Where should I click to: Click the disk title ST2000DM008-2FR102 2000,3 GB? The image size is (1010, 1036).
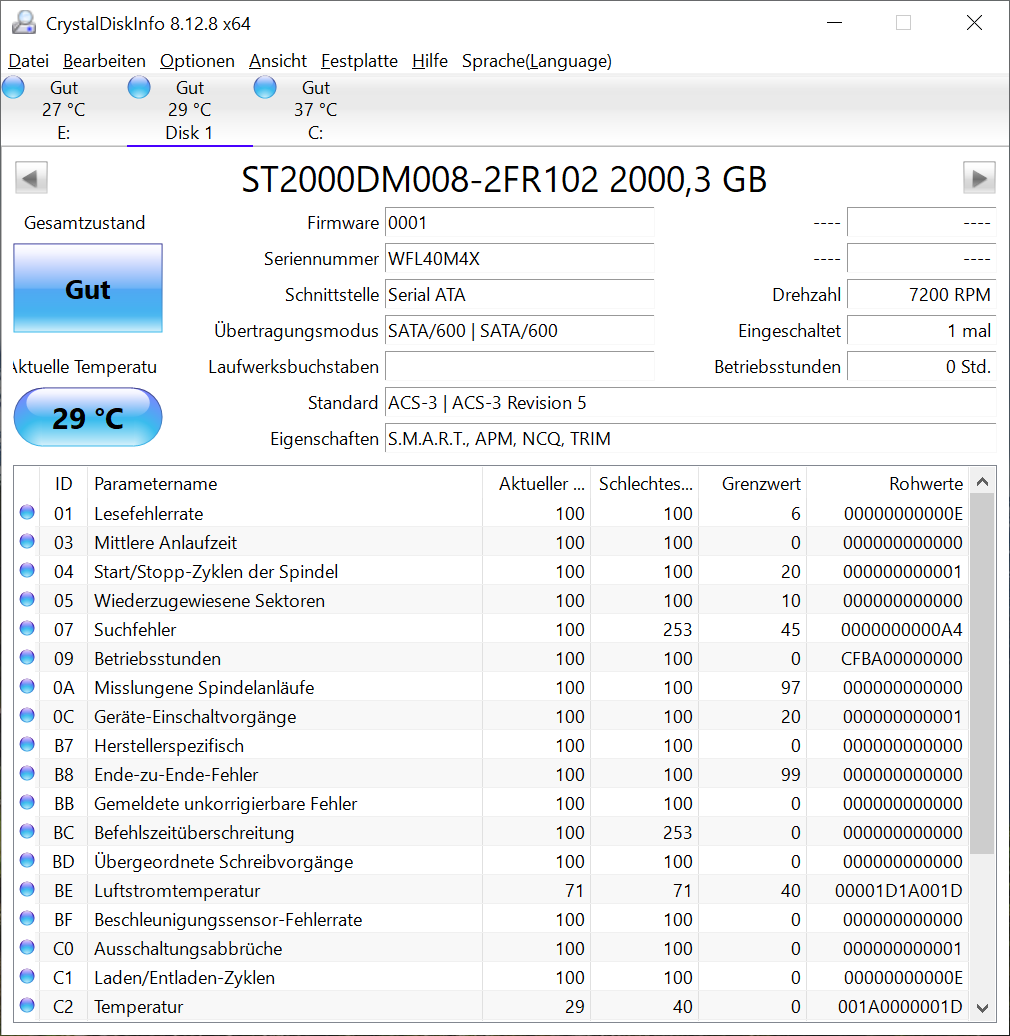(504, 179)
